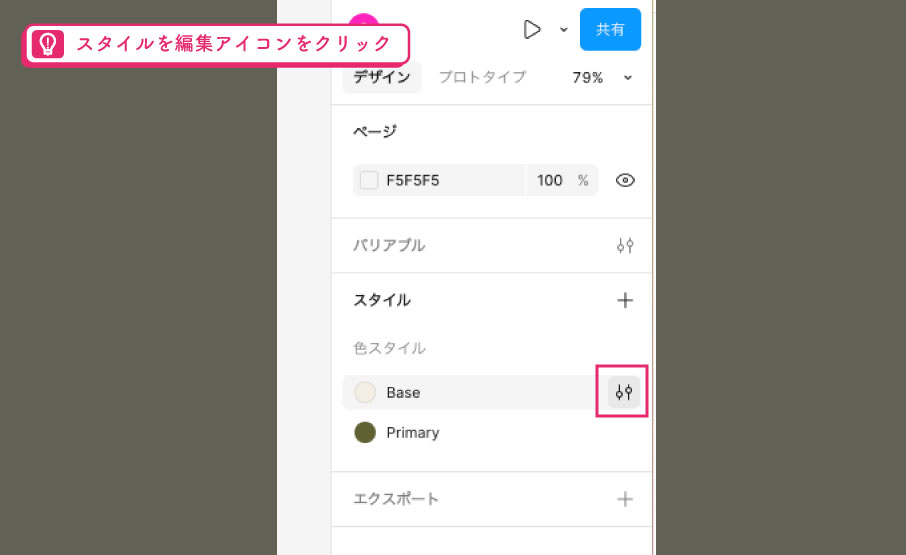Switch to the プロトタイプ tab

coord(482,77)
